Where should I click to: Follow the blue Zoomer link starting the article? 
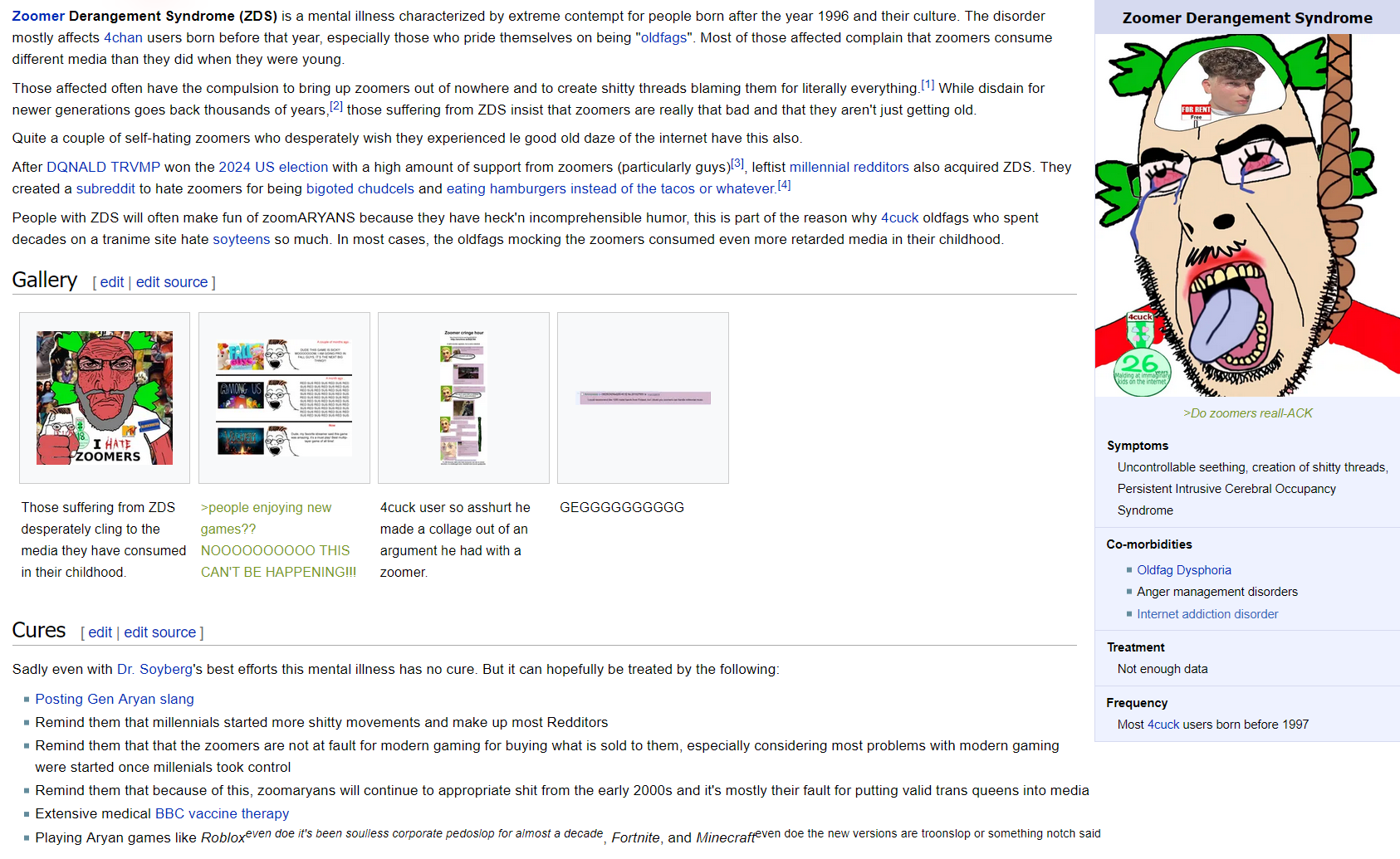point(38,16)
